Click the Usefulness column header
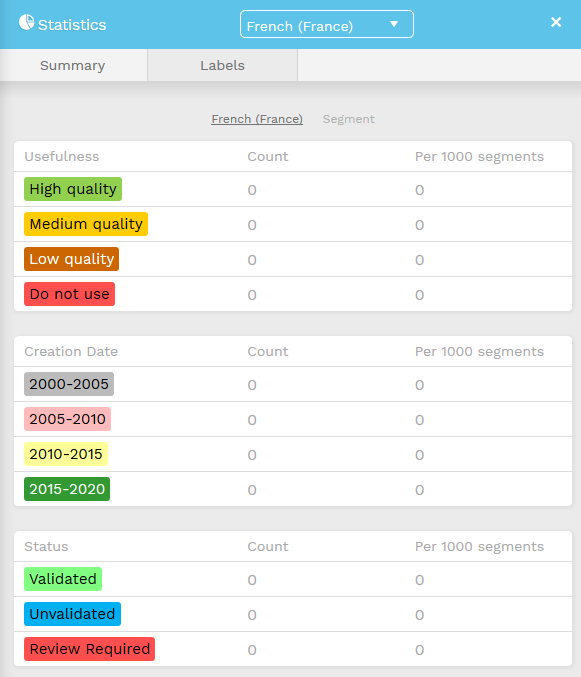 tap(62, 156)
